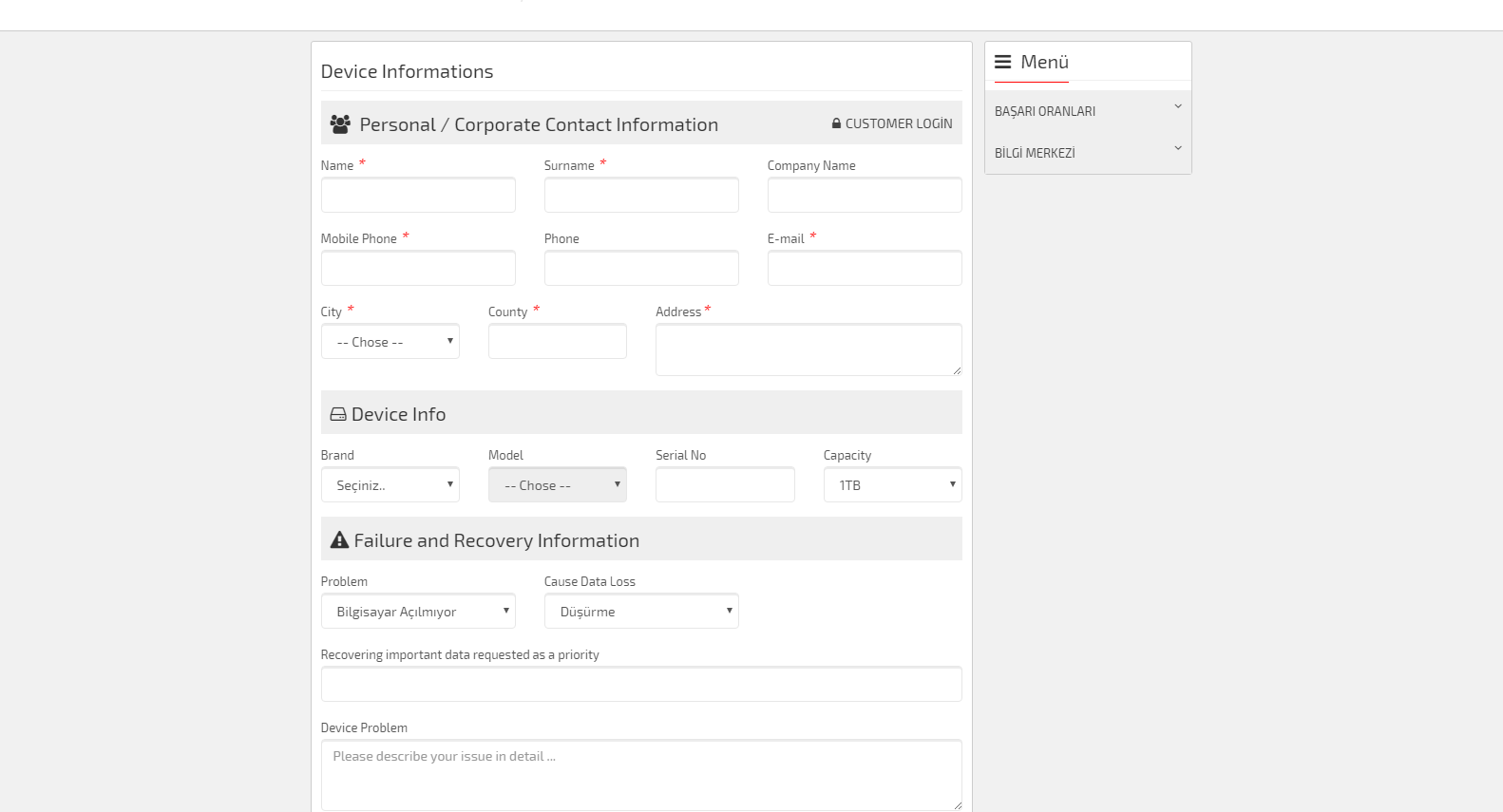Open the City dropdown
The width and height of the screenshot is (1503, 812).
click(390, 342)
